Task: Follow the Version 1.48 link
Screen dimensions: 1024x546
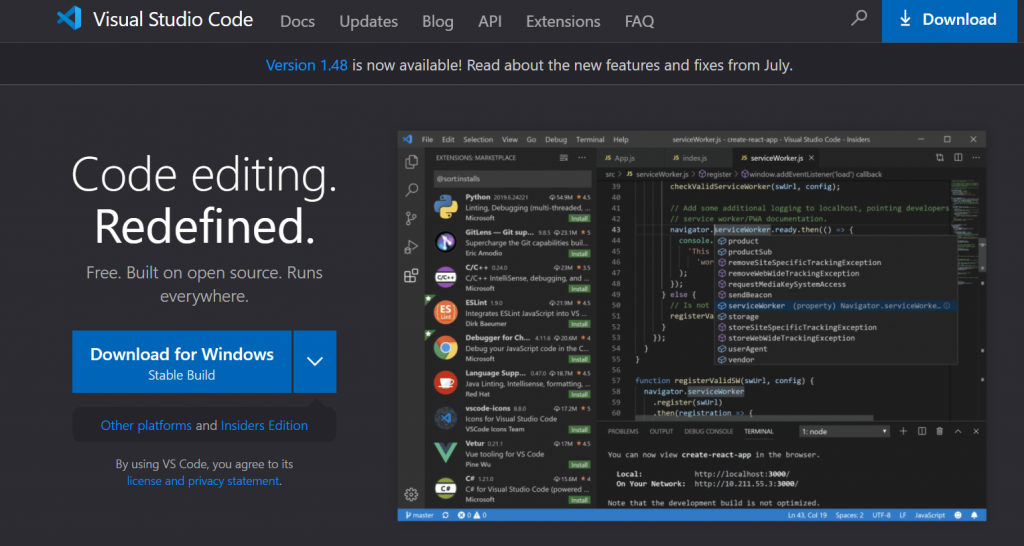Action: (306, 65)
